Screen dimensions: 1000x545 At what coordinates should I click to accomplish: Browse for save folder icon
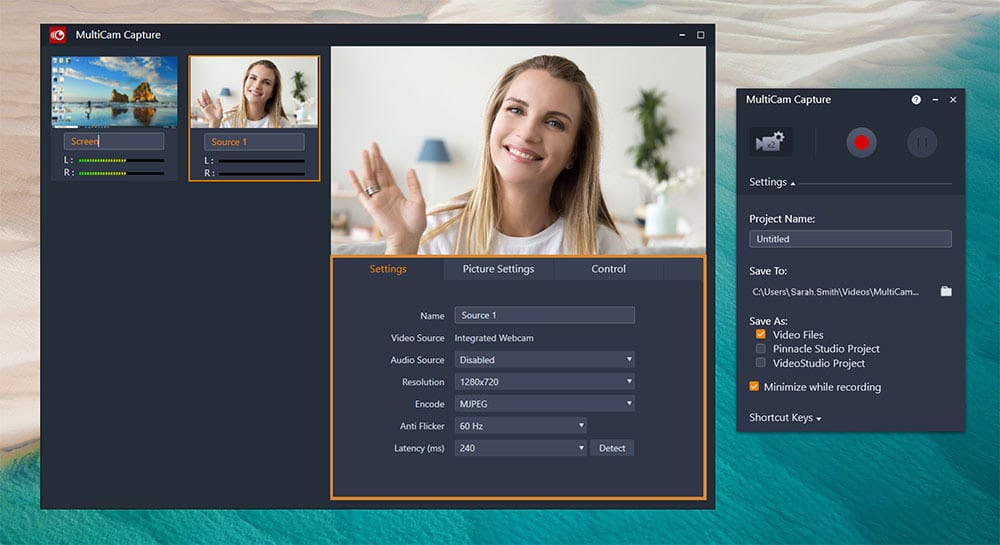946,291
